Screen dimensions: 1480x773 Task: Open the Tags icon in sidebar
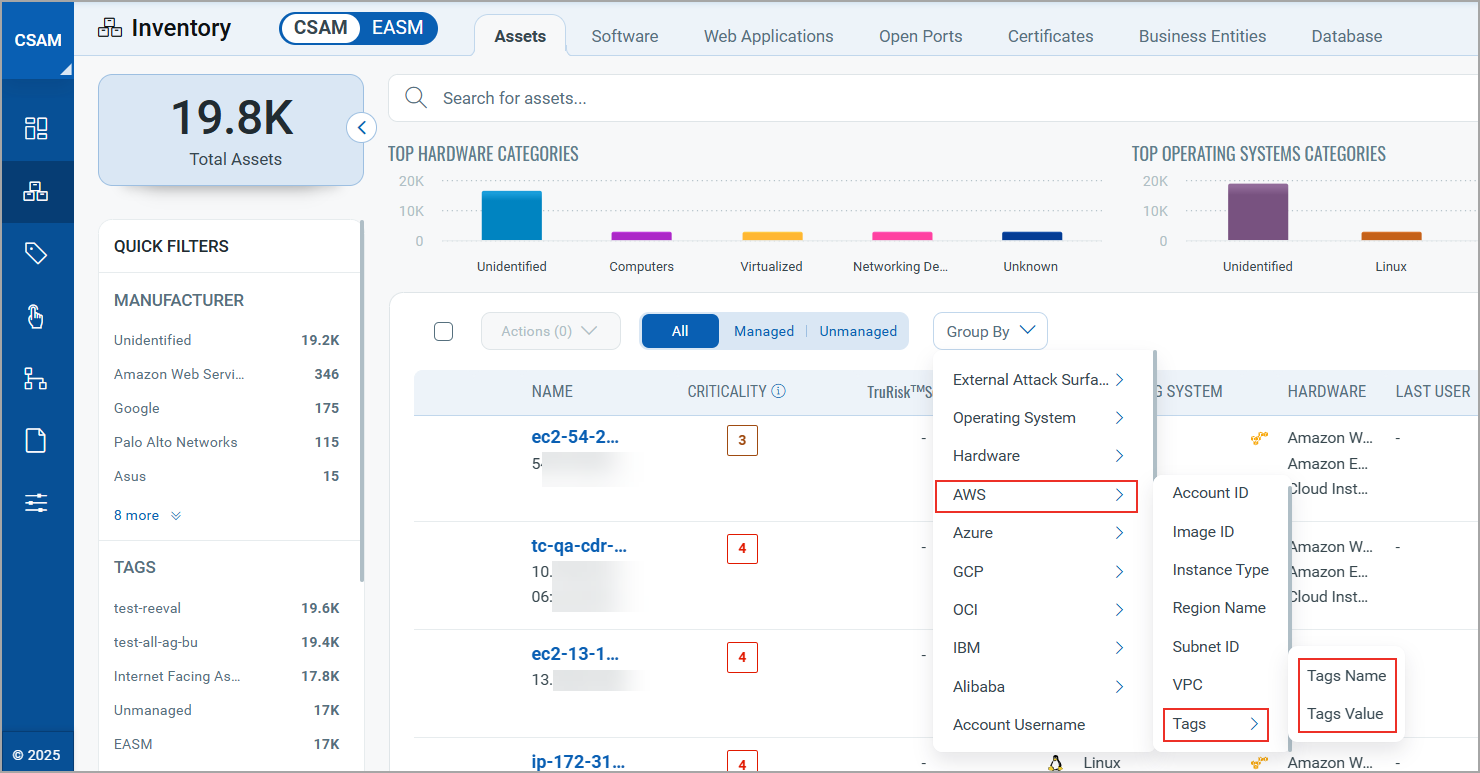coord(36,254)
